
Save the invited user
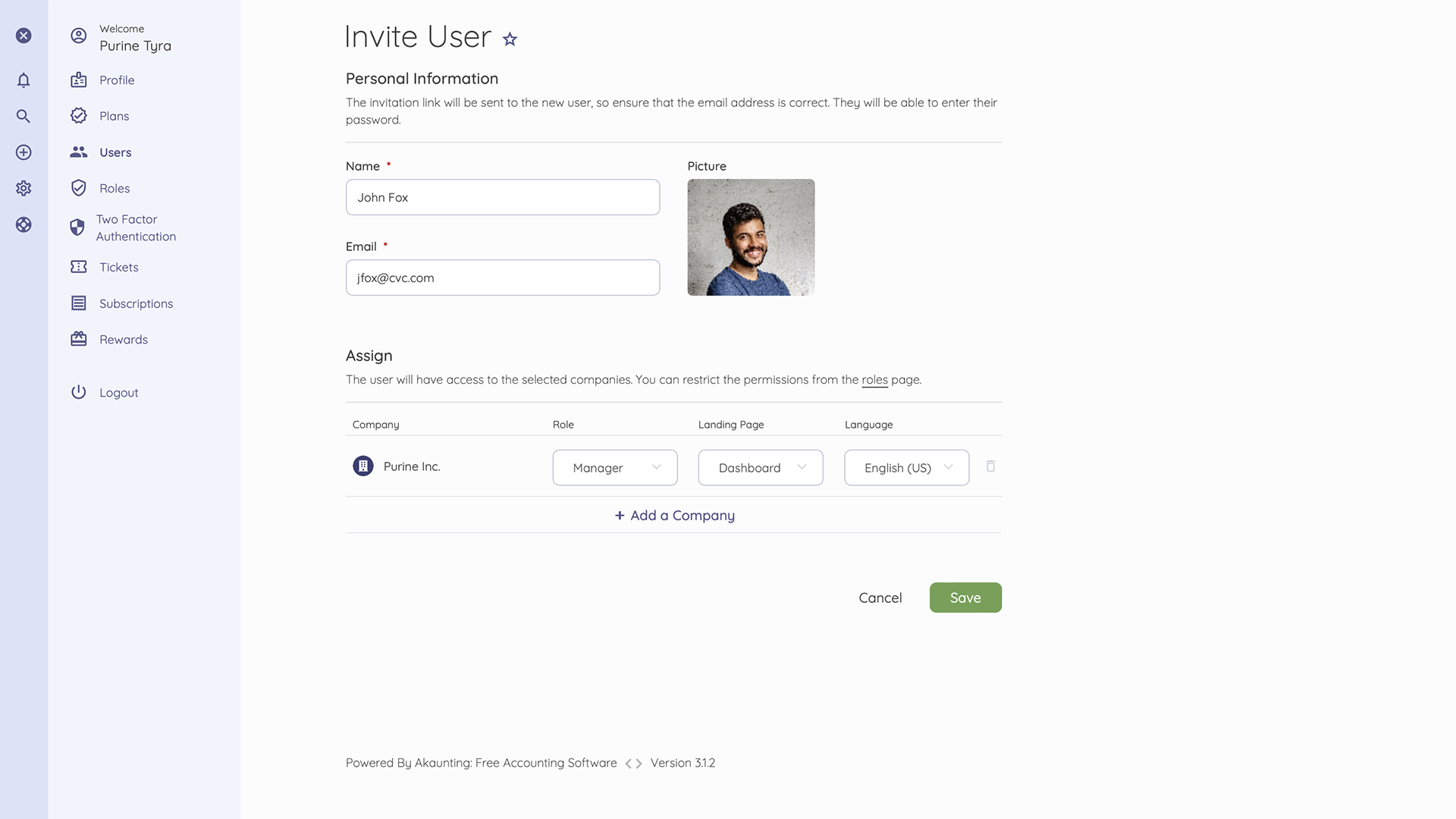[965, 598]
